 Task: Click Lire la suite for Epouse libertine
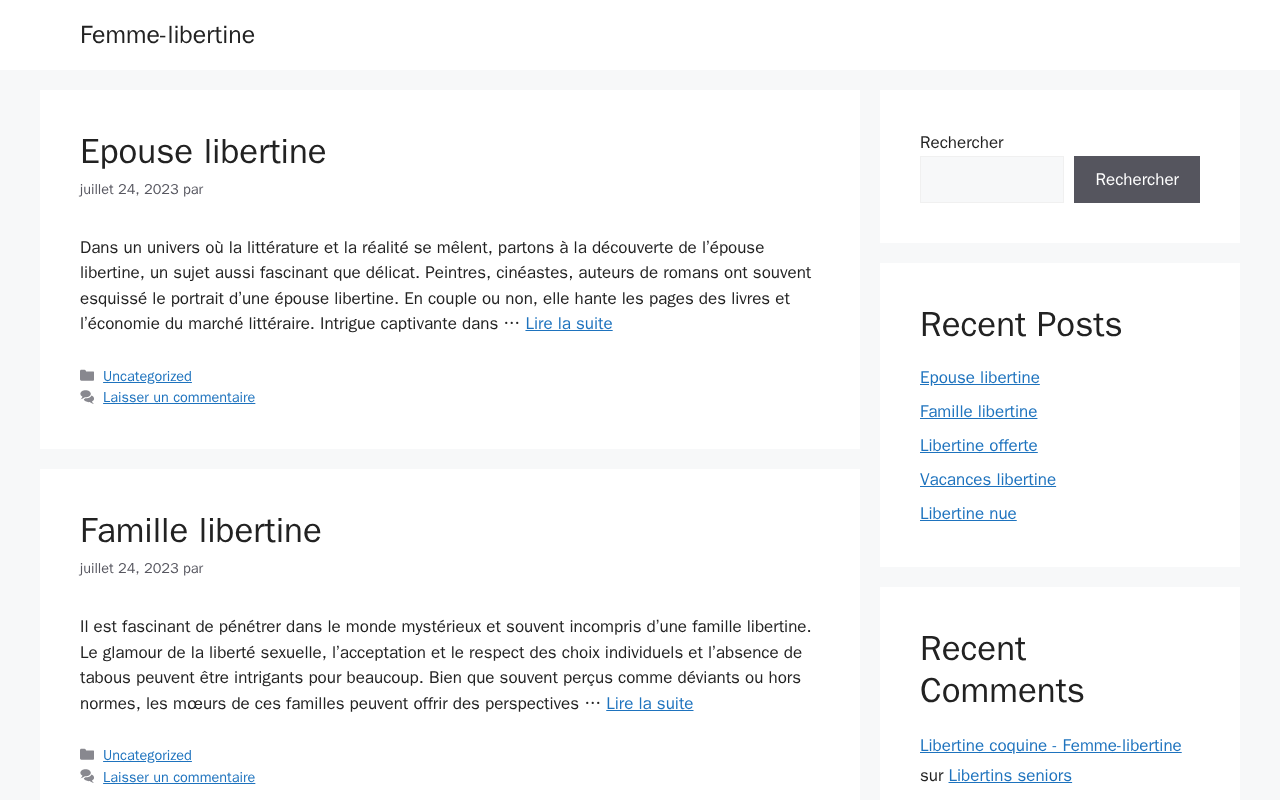point(569,324)
